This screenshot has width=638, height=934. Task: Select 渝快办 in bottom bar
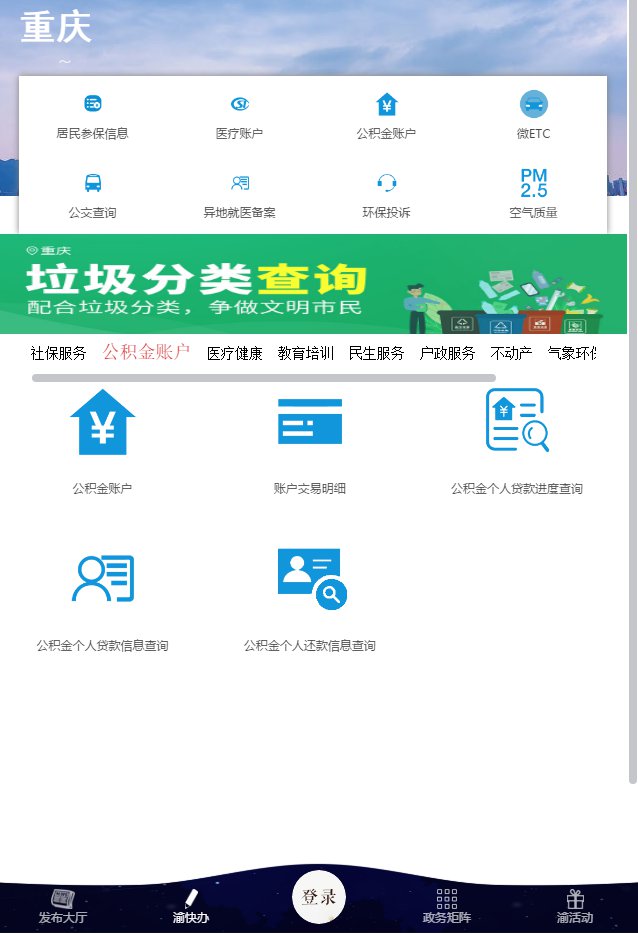191,906
